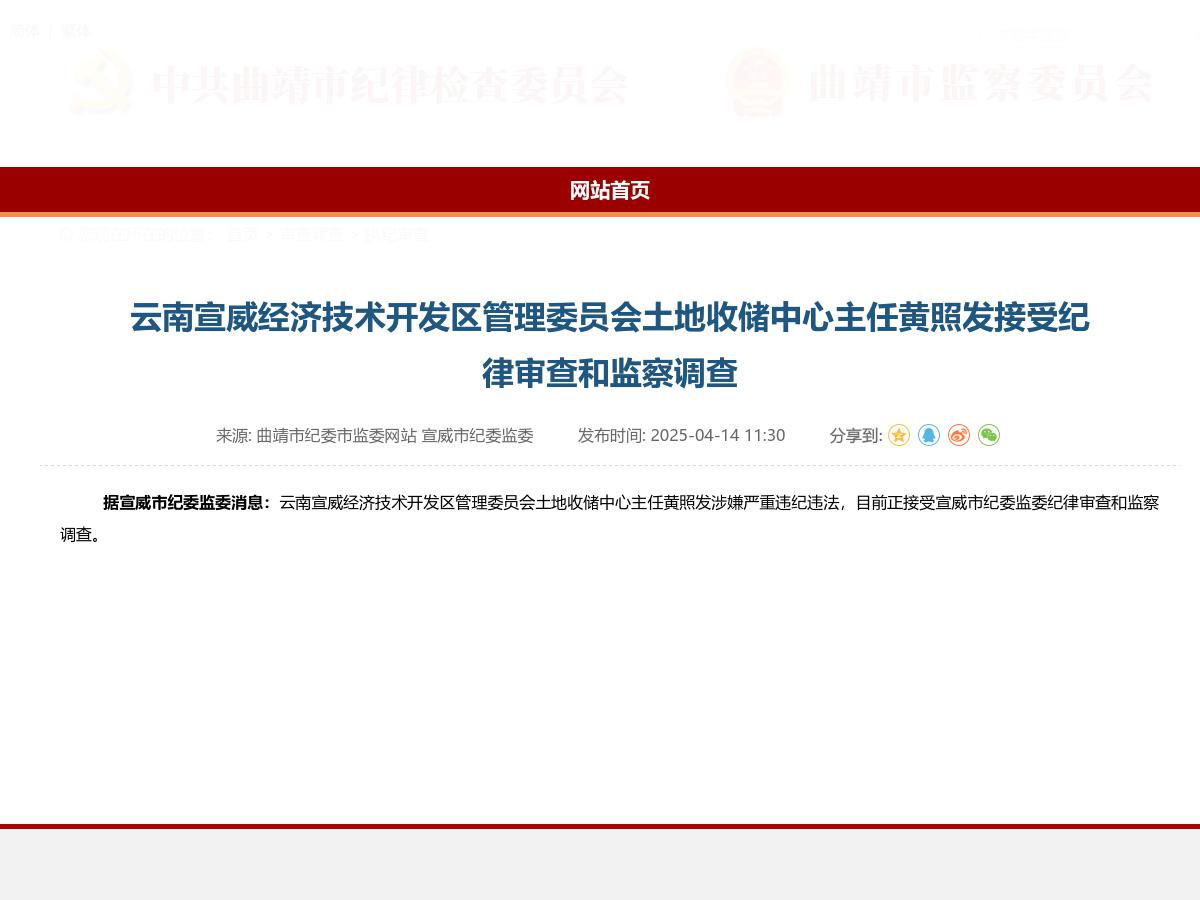The image size is (1200, 900).
Task: Navigate to the 审查调查 breadcrumb section
Action: [x=311, y=235]
